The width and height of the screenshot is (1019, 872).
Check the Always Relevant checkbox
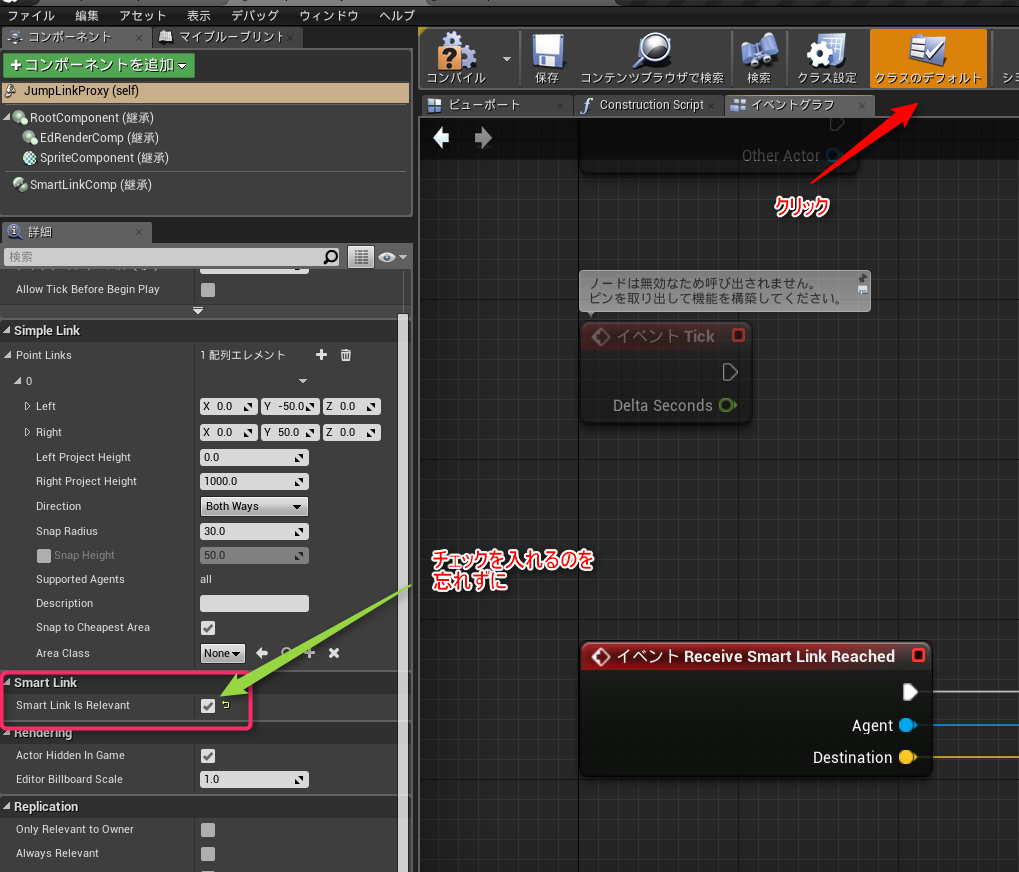pyautogui.click(x=207, y=853)
